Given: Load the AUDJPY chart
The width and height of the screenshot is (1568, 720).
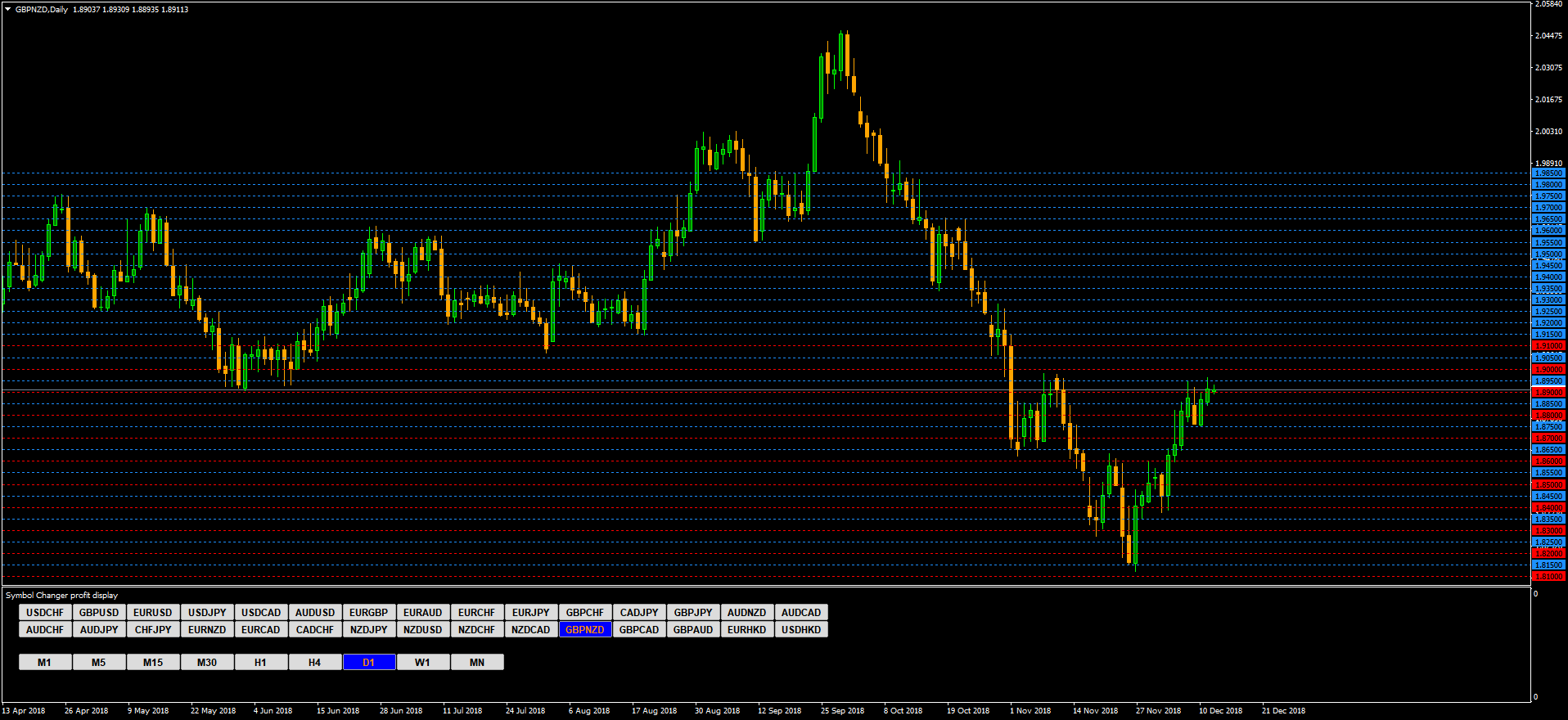Looking at the screenshot, I should click(x=99, y=630).
